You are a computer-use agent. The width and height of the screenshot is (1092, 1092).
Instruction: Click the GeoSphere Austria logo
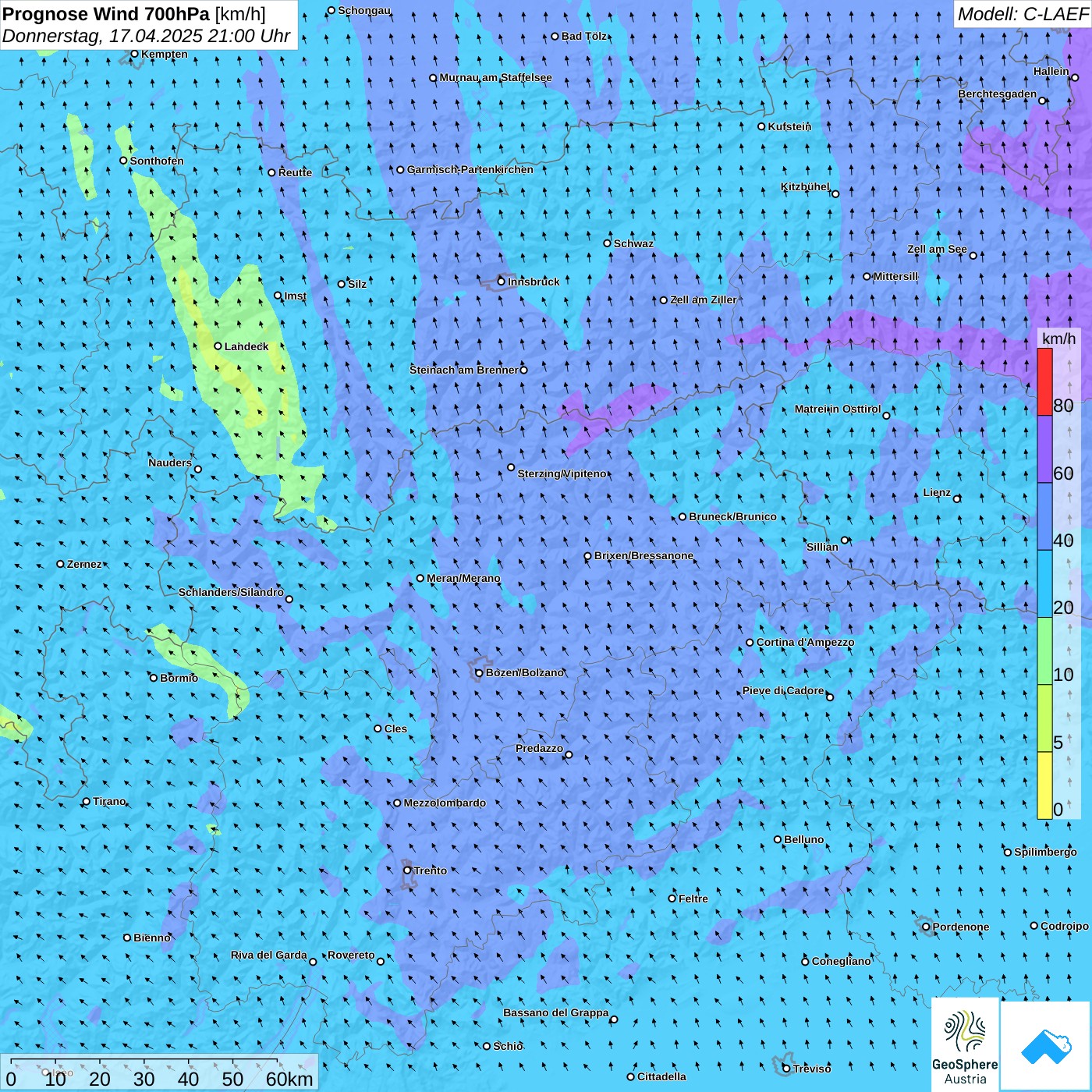[965, 1044]
